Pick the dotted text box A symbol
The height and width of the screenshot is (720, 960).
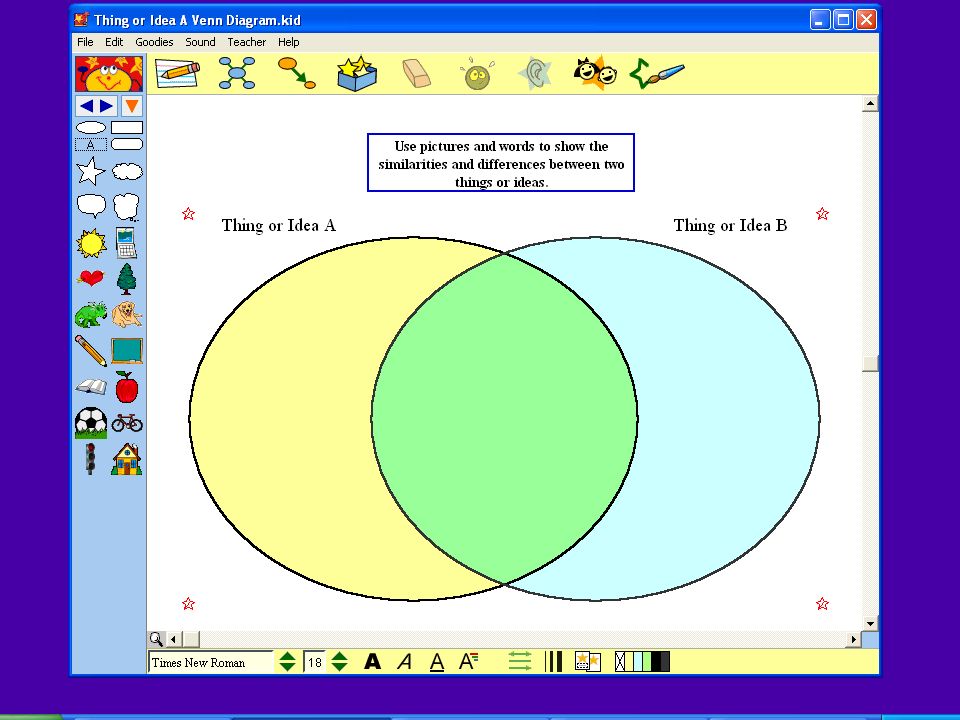pyautogui.click(x=91, y=144)
